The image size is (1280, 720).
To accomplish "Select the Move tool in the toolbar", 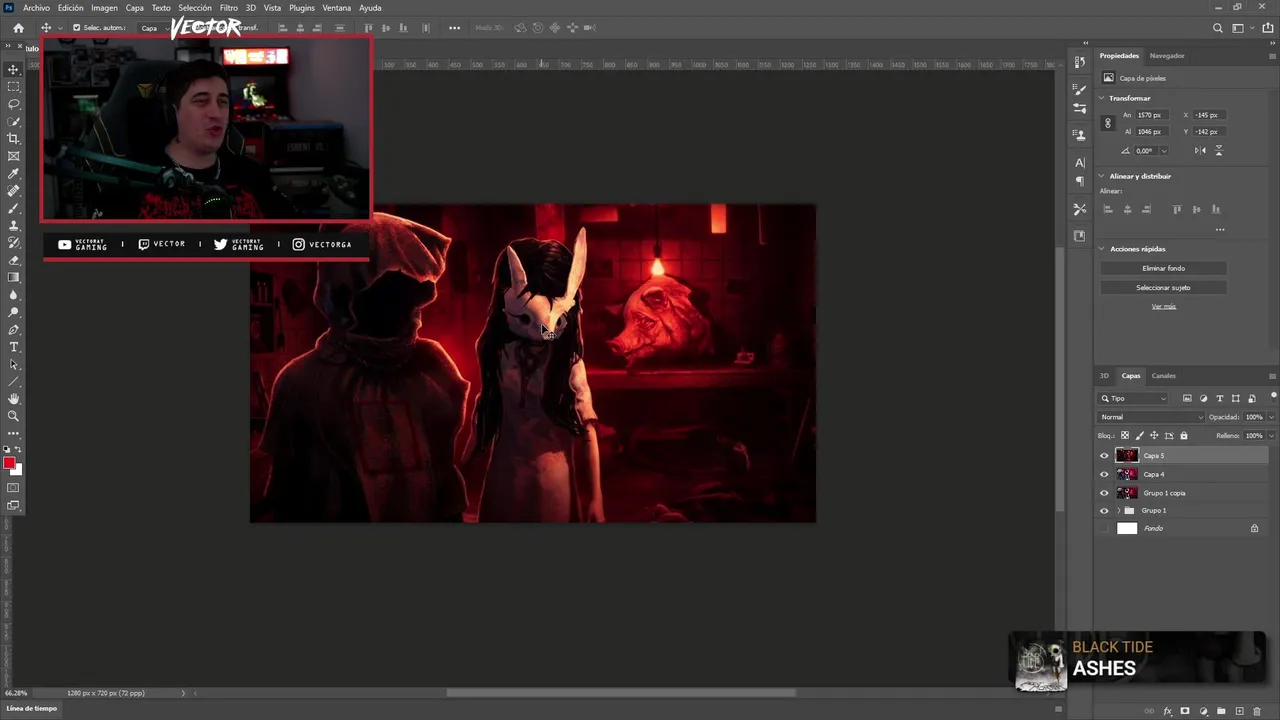I will 13,69.
